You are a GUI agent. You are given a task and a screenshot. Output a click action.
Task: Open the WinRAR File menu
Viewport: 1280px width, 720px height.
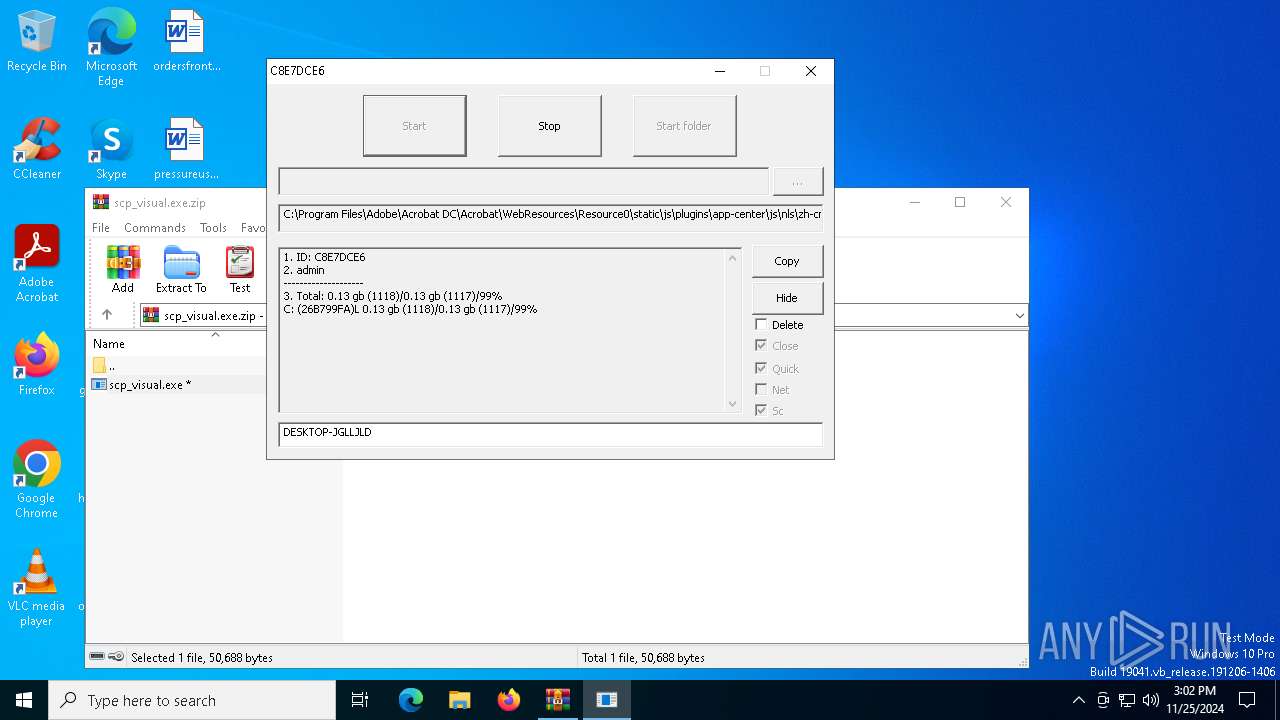(x=101, y=228)
